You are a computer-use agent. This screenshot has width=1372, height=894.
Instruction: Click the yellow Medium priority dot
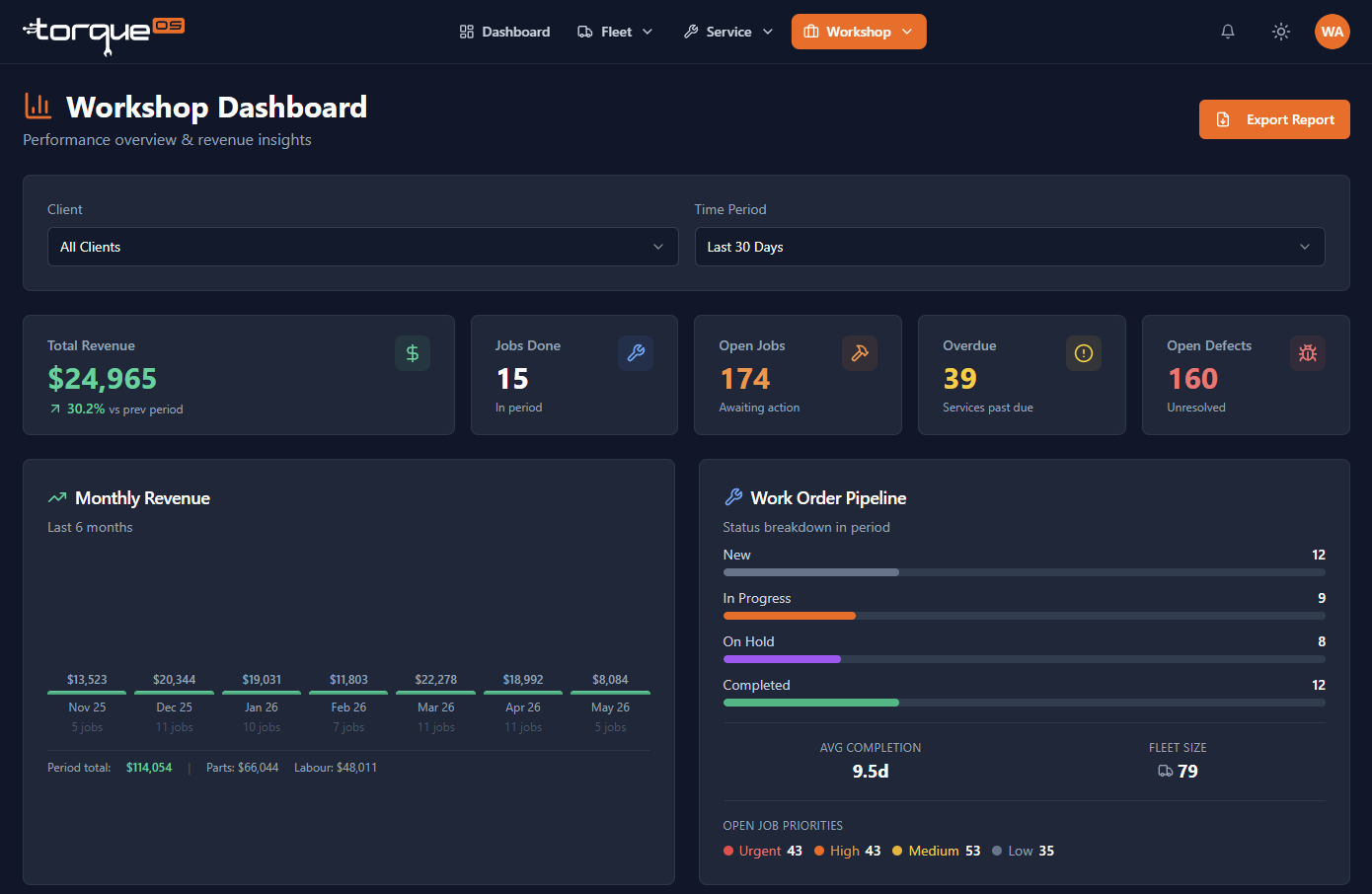pyautogui.click(x=897, y=851)
